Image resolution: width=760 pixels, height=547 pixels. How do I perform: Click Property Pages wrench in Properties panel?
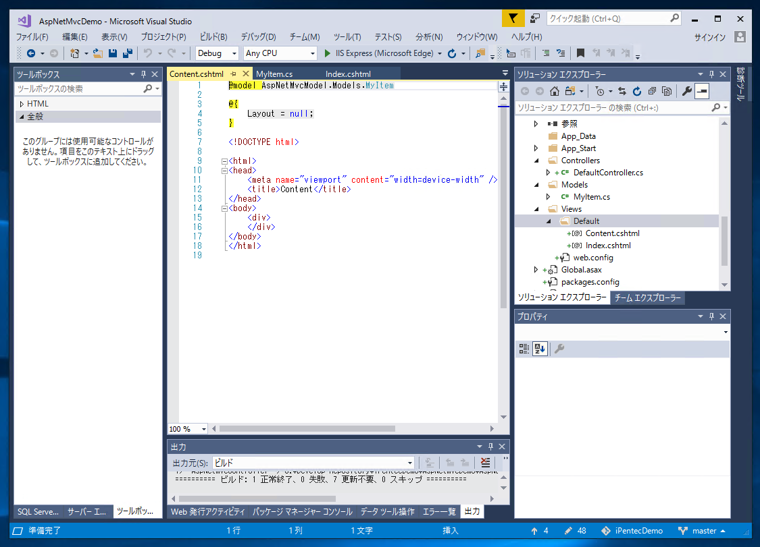[559, 349]
